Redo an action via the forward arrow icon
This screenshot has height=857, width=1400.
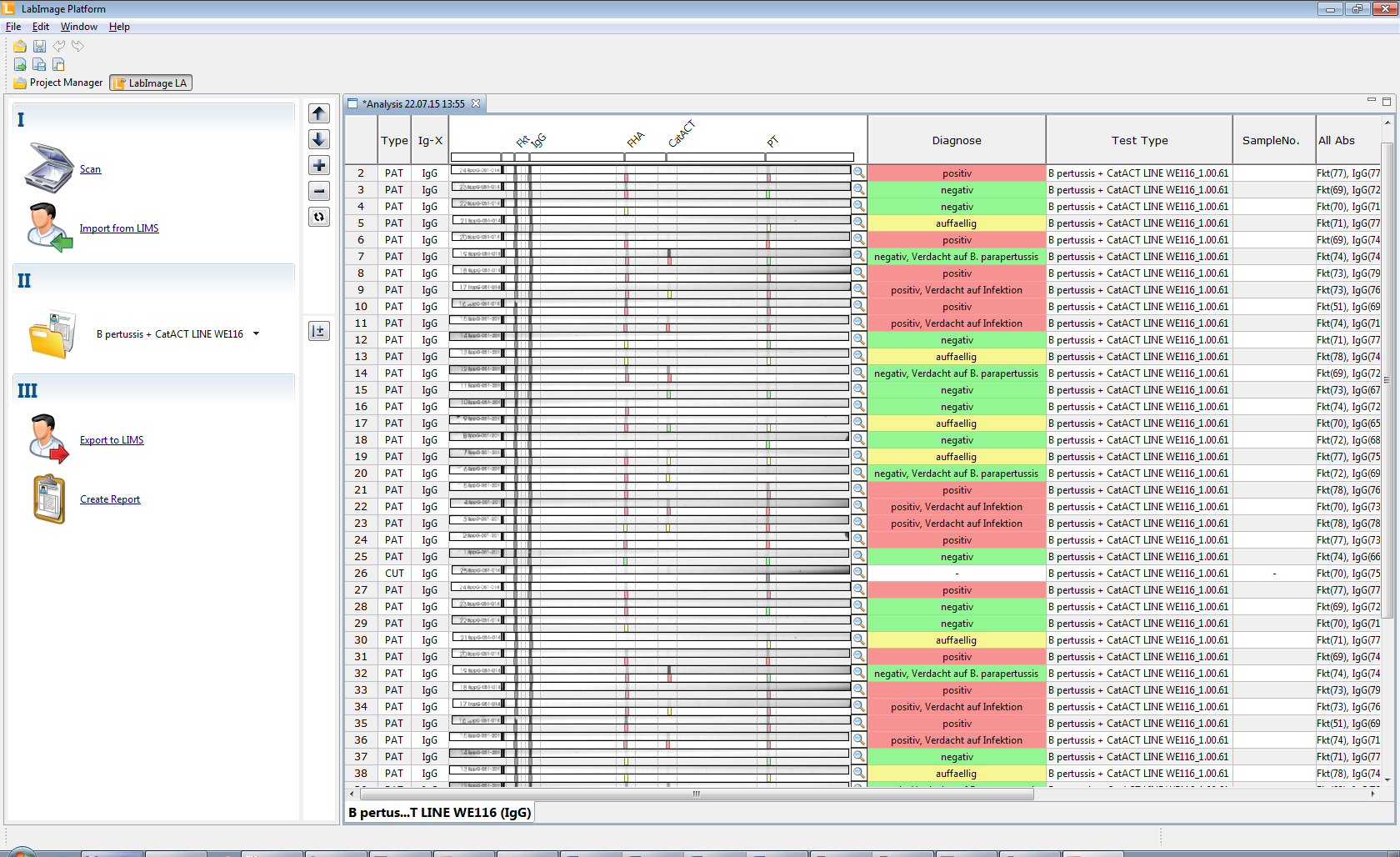tap(77, 46)
